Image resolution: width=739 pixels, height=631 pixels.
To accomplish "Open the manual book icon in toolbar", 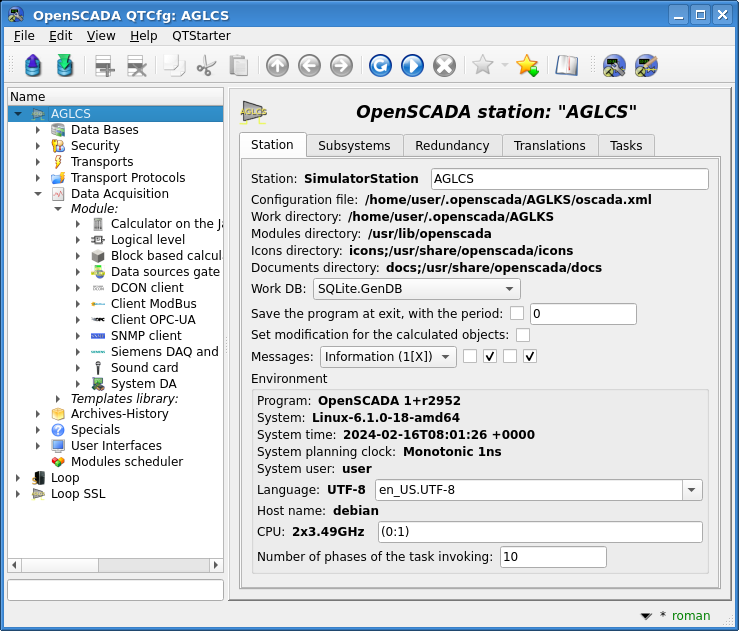I will tap(568, 66).
